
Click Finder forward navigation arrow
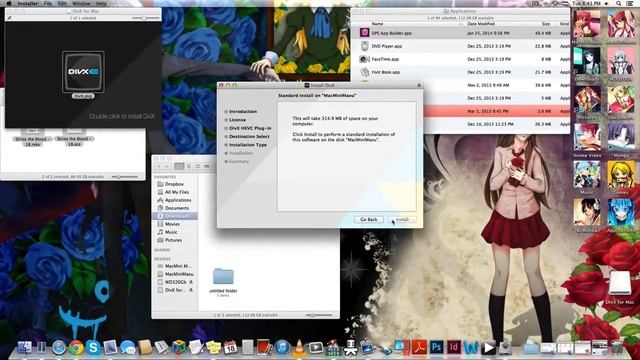click(167, 166)
